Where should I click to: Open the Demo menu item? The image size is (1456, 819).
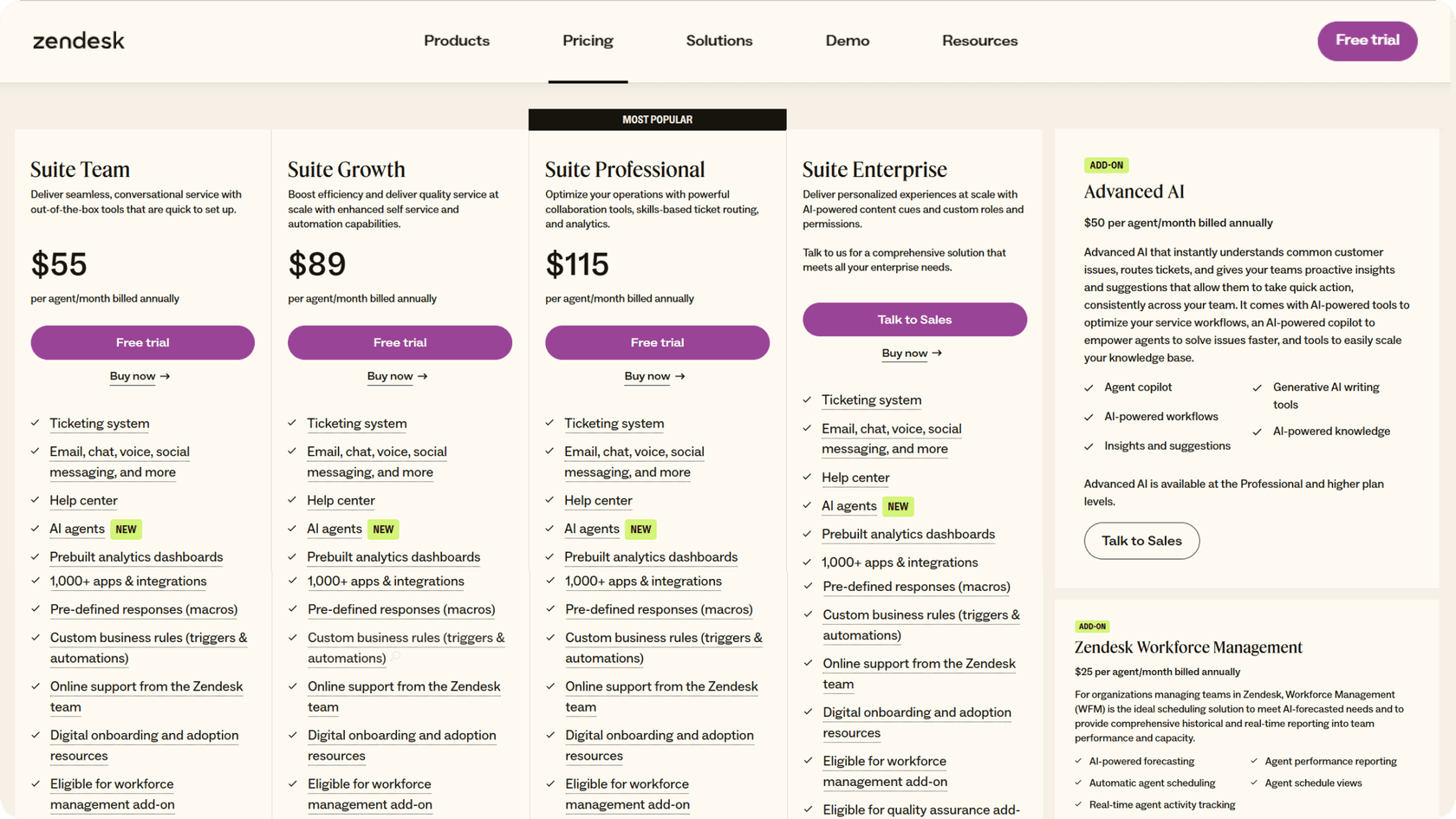coord(847,41)
